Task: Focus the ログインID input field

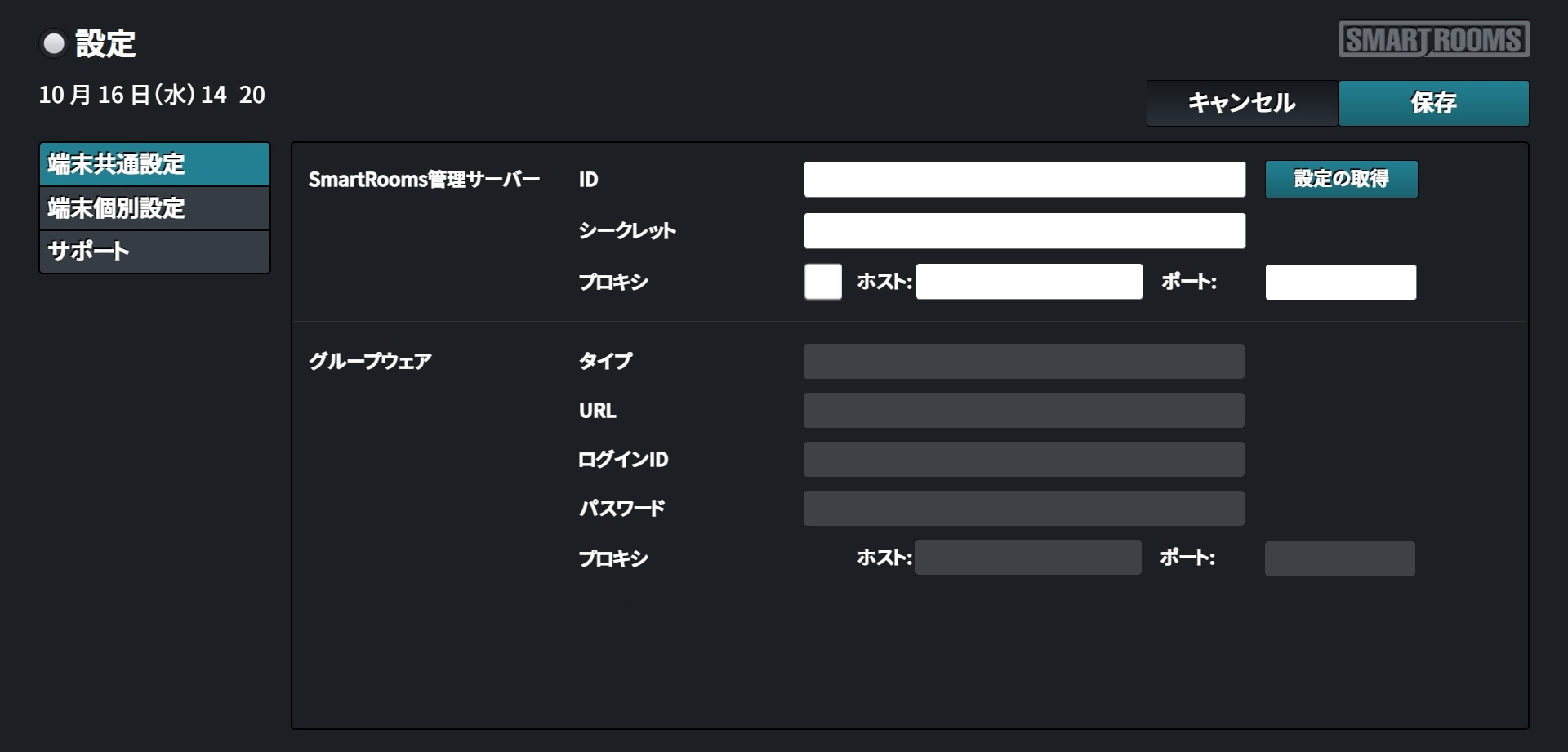Action: (1023, 459)
